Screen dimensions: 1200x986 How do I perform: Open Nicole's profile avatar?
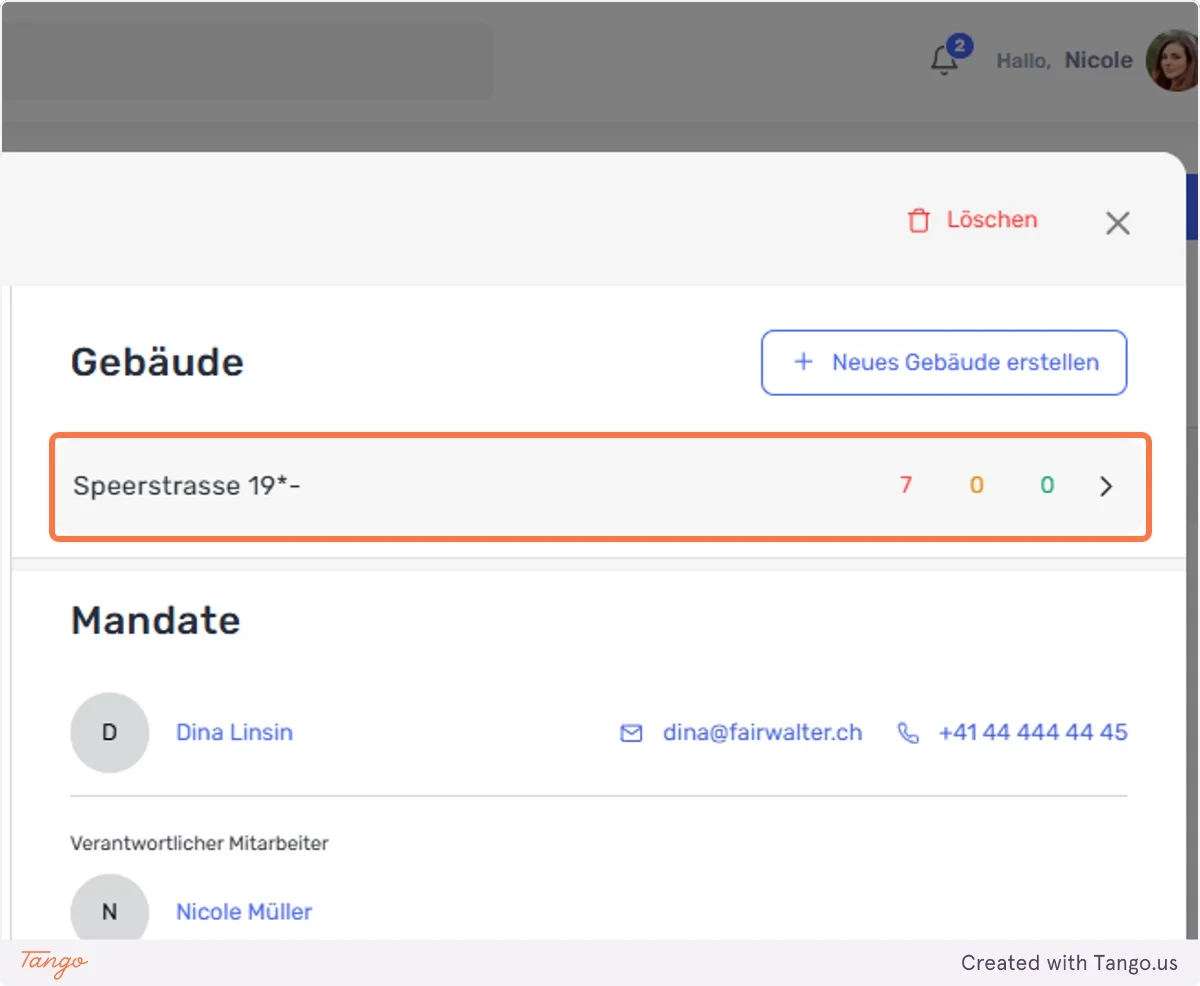pos(1172,61)
